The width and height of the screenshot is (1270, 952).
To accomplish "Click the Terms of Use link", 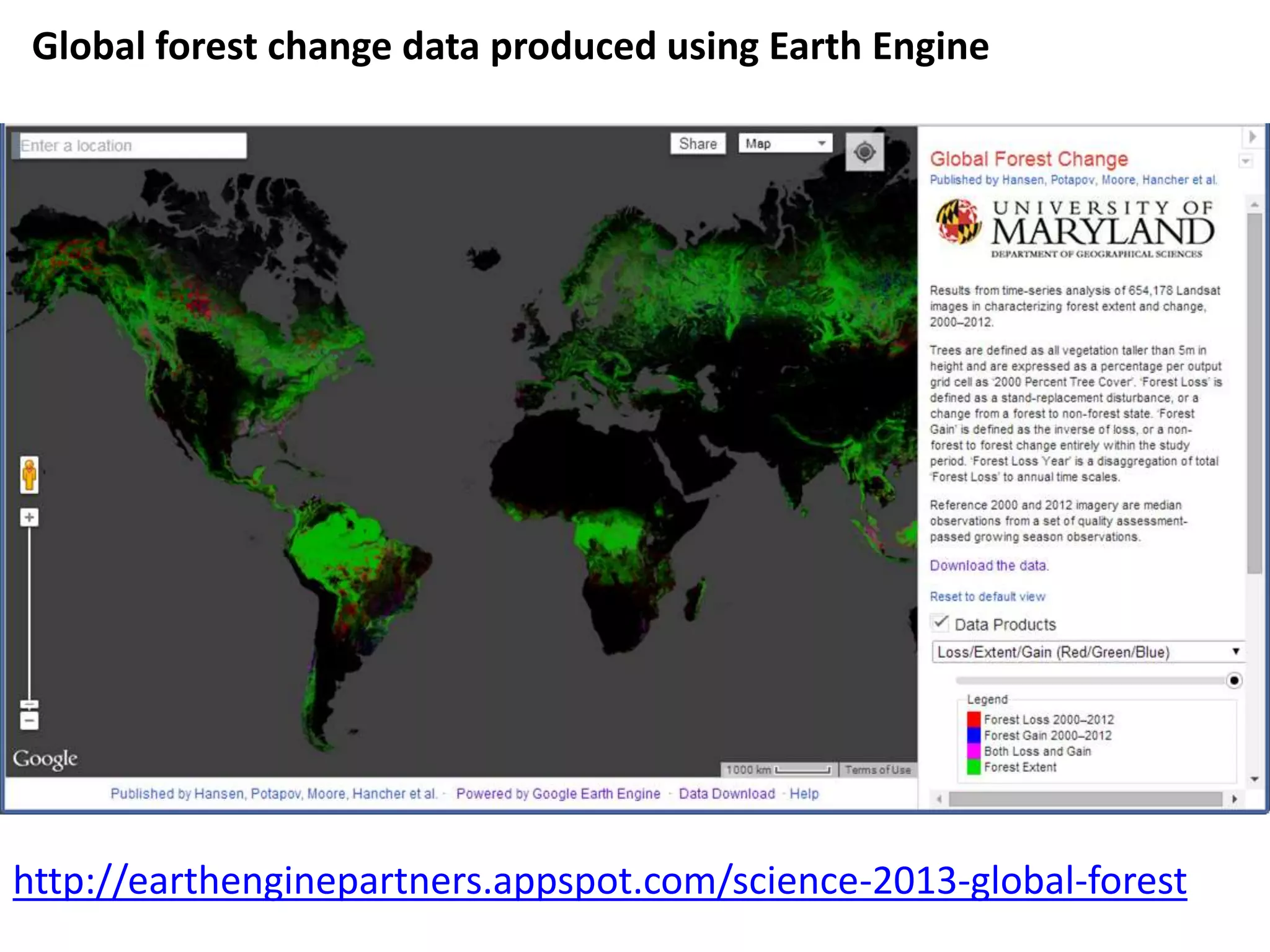I will tap(877, 770).
